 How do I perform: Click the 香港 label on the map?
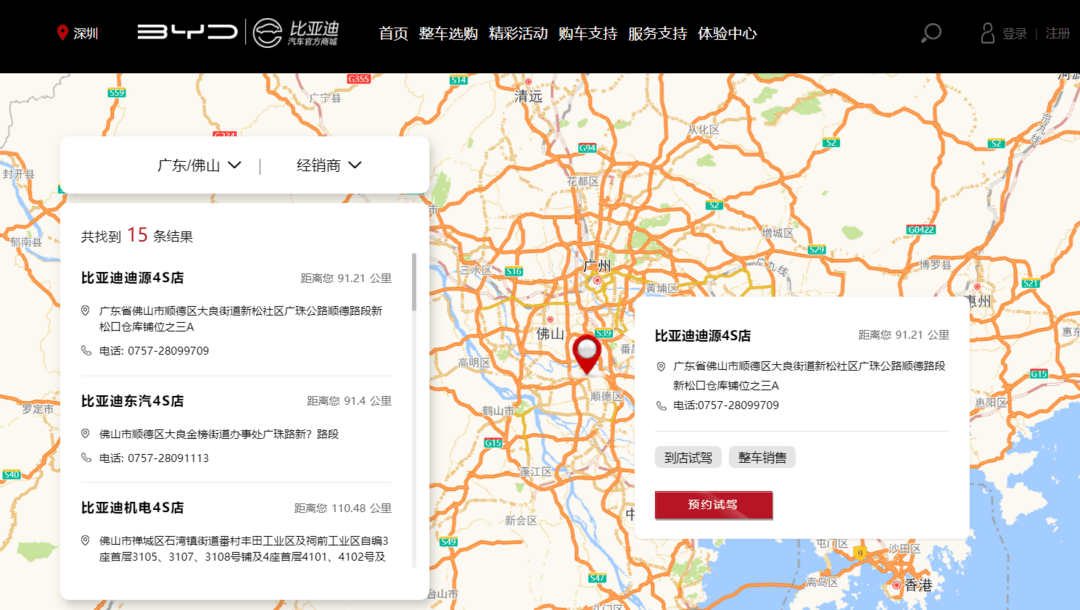pyautogui.click(x=918, y=585)
